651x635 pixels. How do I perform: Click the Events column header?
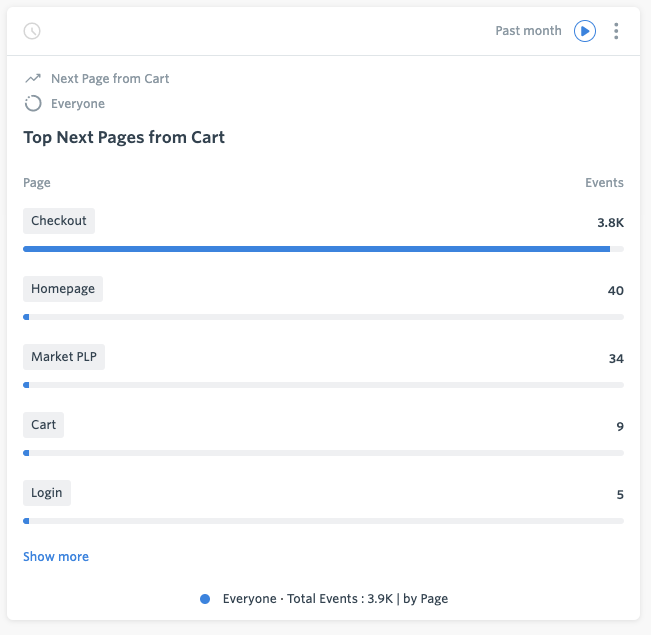[x=604, y=183]
